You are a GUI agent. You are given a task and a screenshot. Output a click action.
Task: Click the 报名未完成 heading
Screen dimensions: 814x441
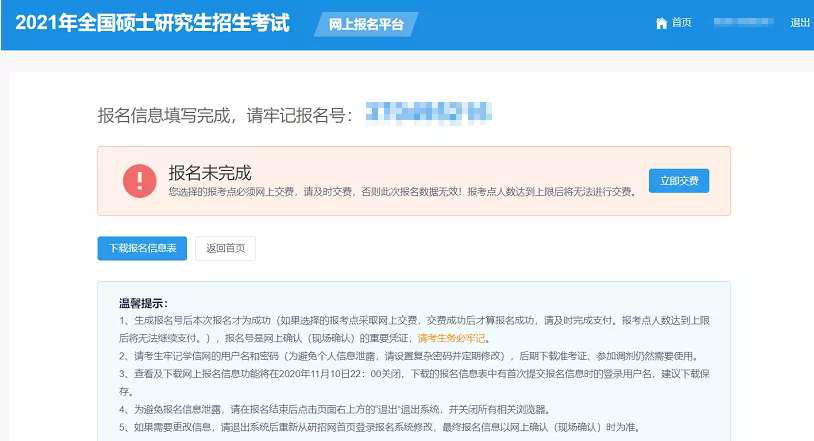[209, 172]
